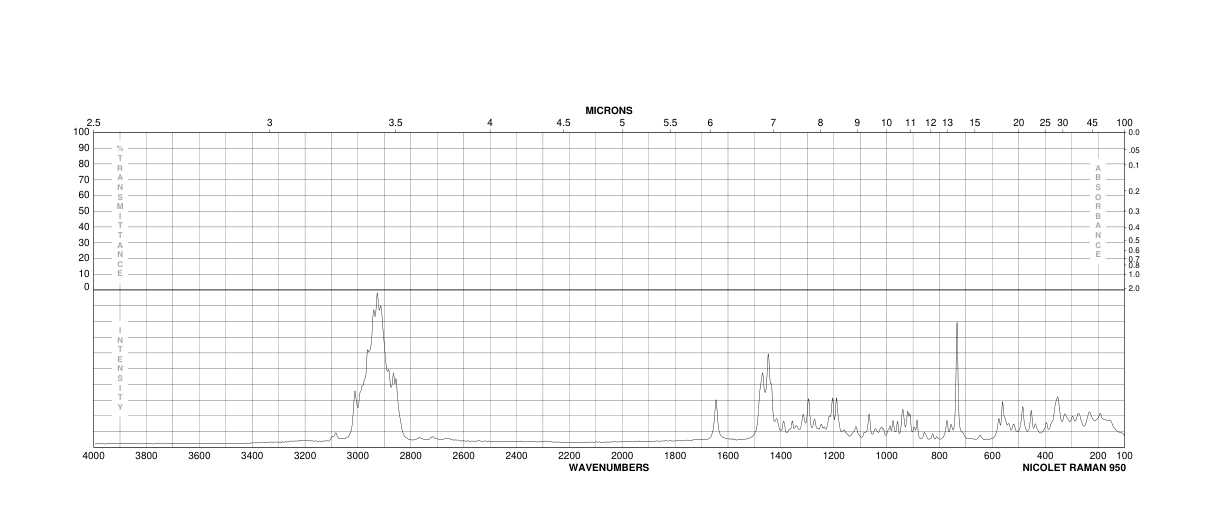
Task: Click the 50 transmittance axis label
Action: (x=85, y=210)
